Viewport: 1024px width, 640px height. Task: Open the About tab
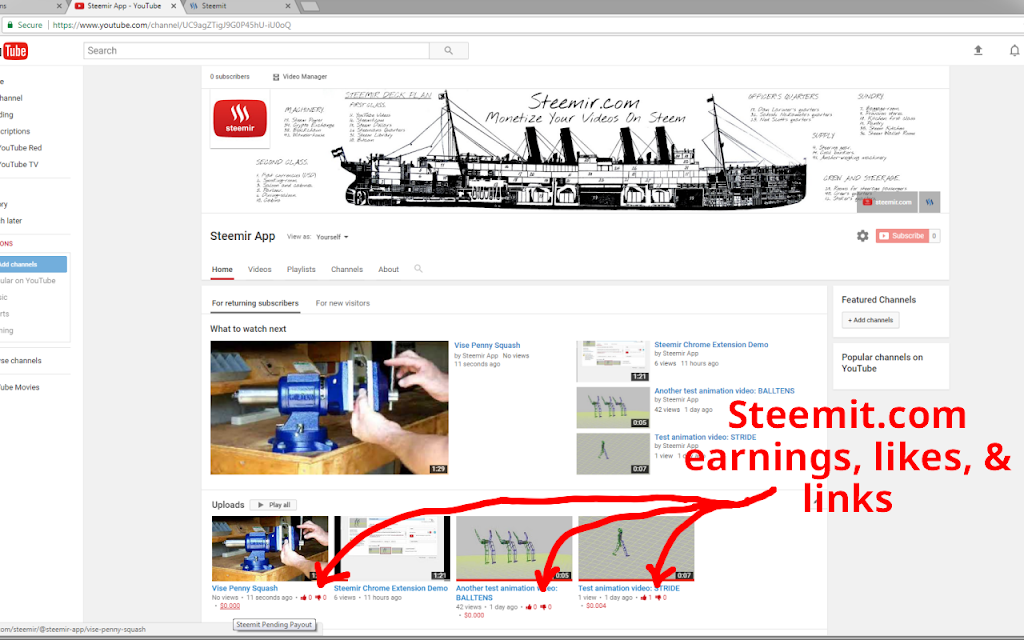tap(389, 269)
